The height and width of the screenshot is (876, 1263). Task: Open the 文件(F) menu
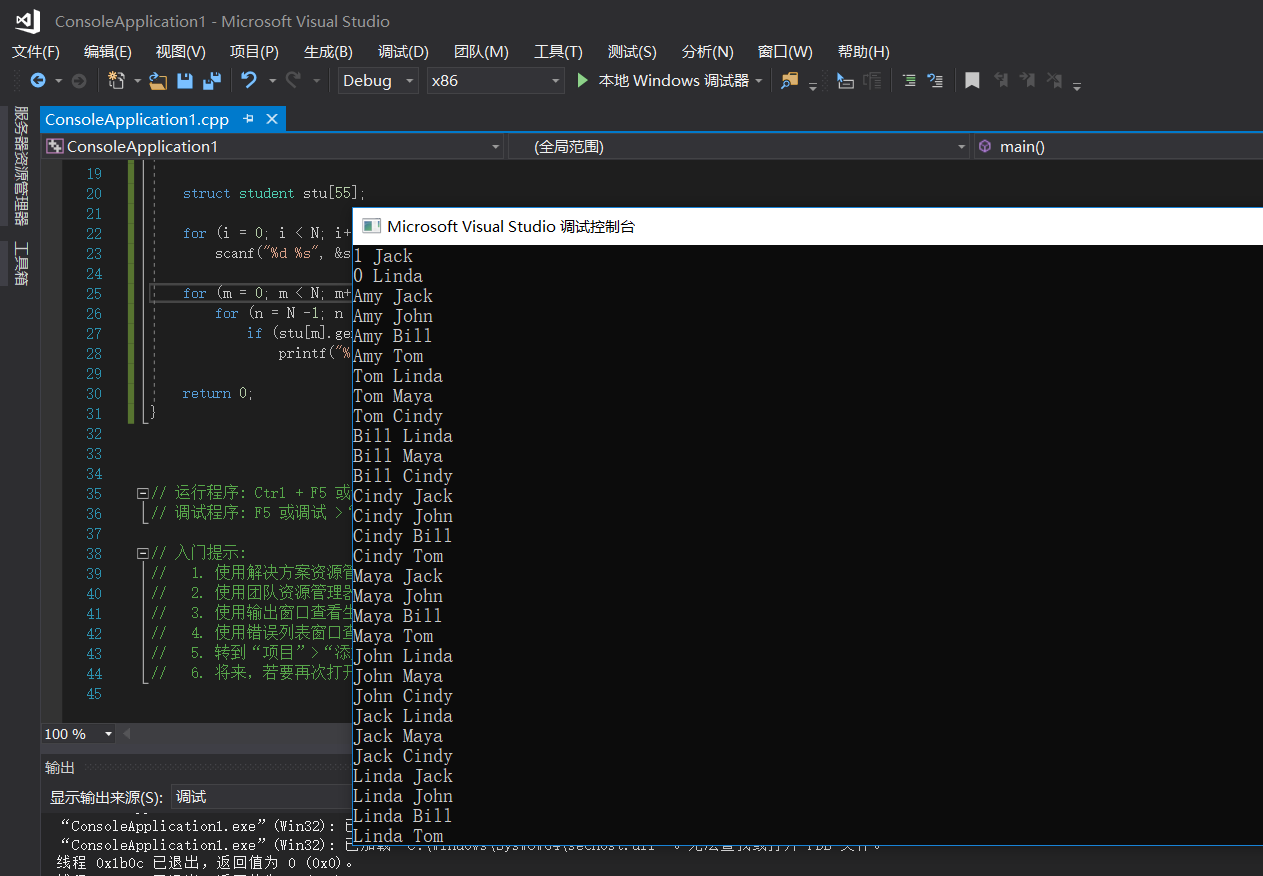pos(36,52)
